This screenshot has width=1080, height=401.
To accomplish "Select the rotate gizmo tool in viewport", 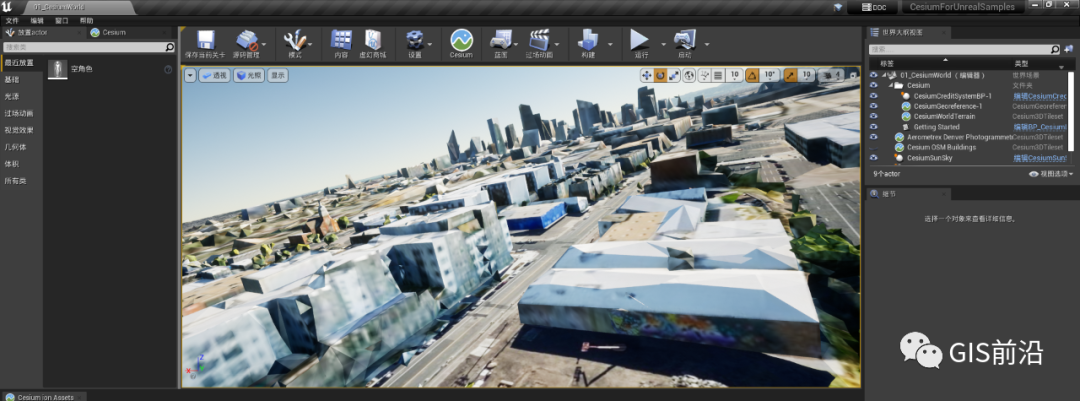I will click(660, 76).
